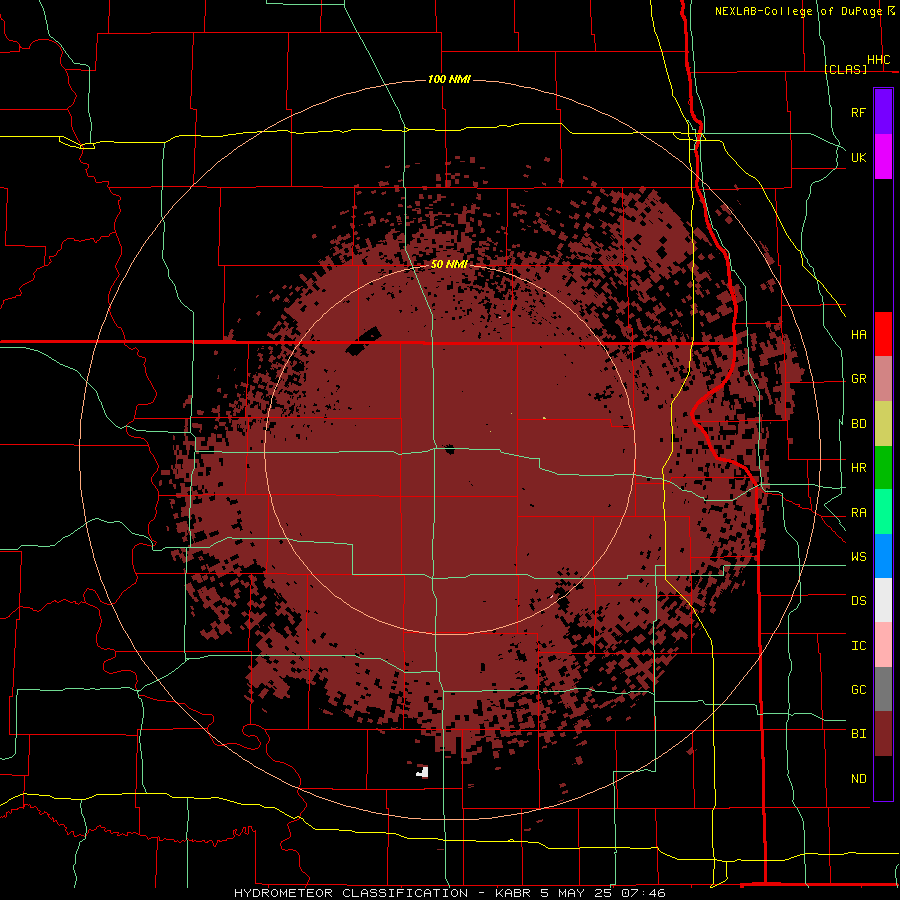Select the HR legend label

pyautogui.click(x=858, y=468)
